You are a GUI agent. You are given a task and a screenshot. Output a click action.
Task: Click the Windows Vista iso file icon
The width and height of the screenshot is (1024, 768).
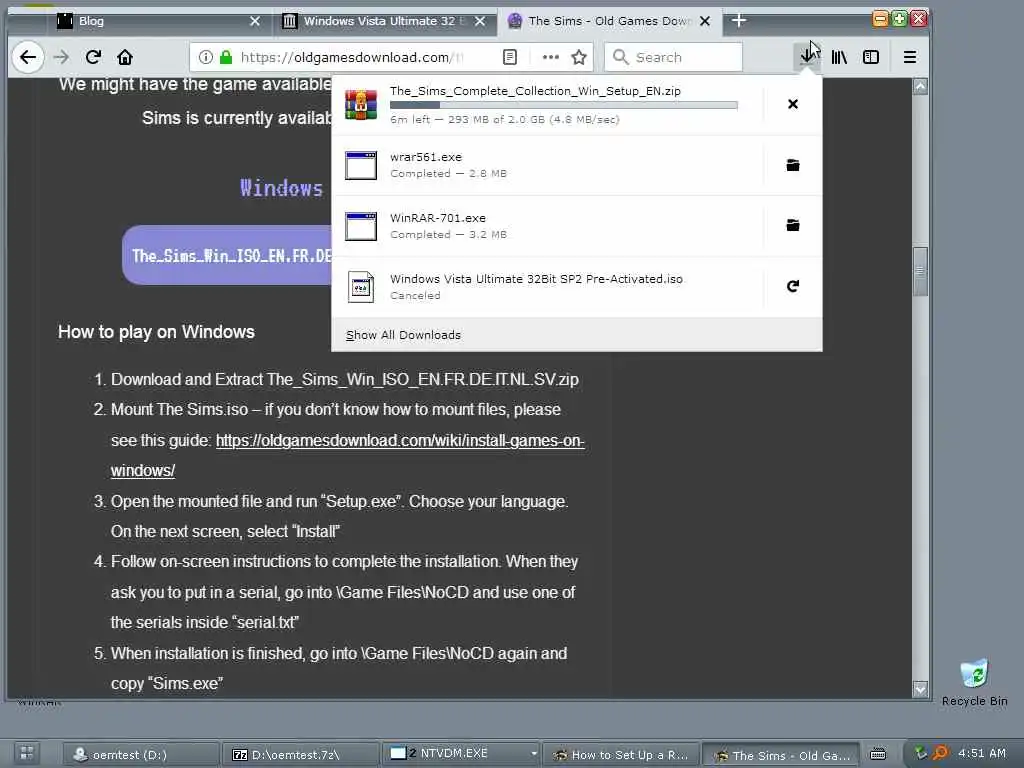(x=361, y=287)
